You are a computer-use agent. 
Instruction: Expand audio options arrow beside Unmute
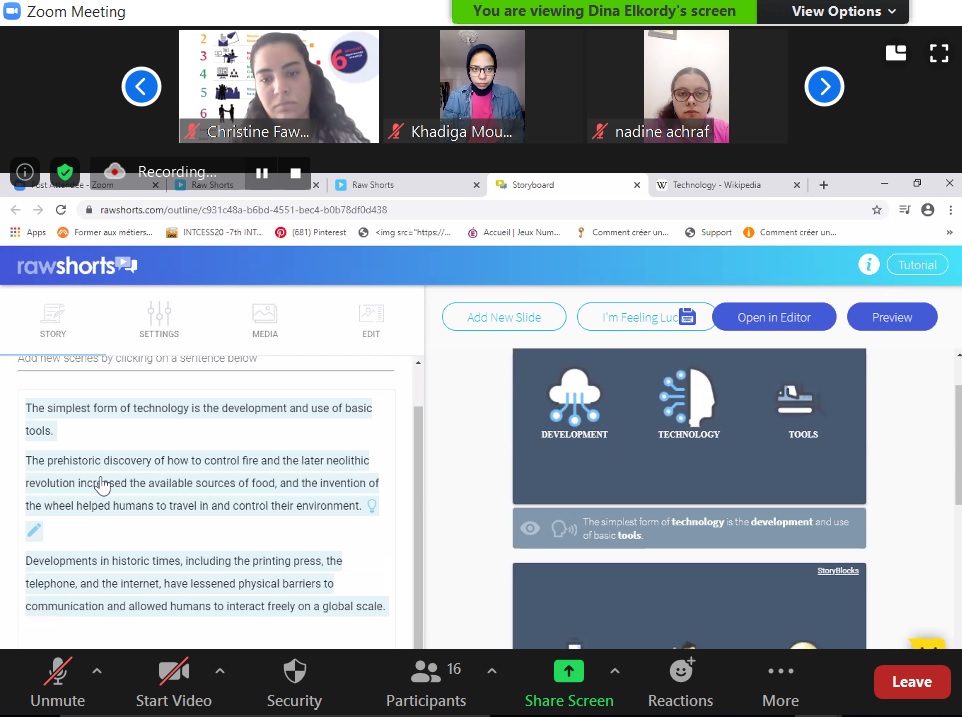(x=97, y=671)
